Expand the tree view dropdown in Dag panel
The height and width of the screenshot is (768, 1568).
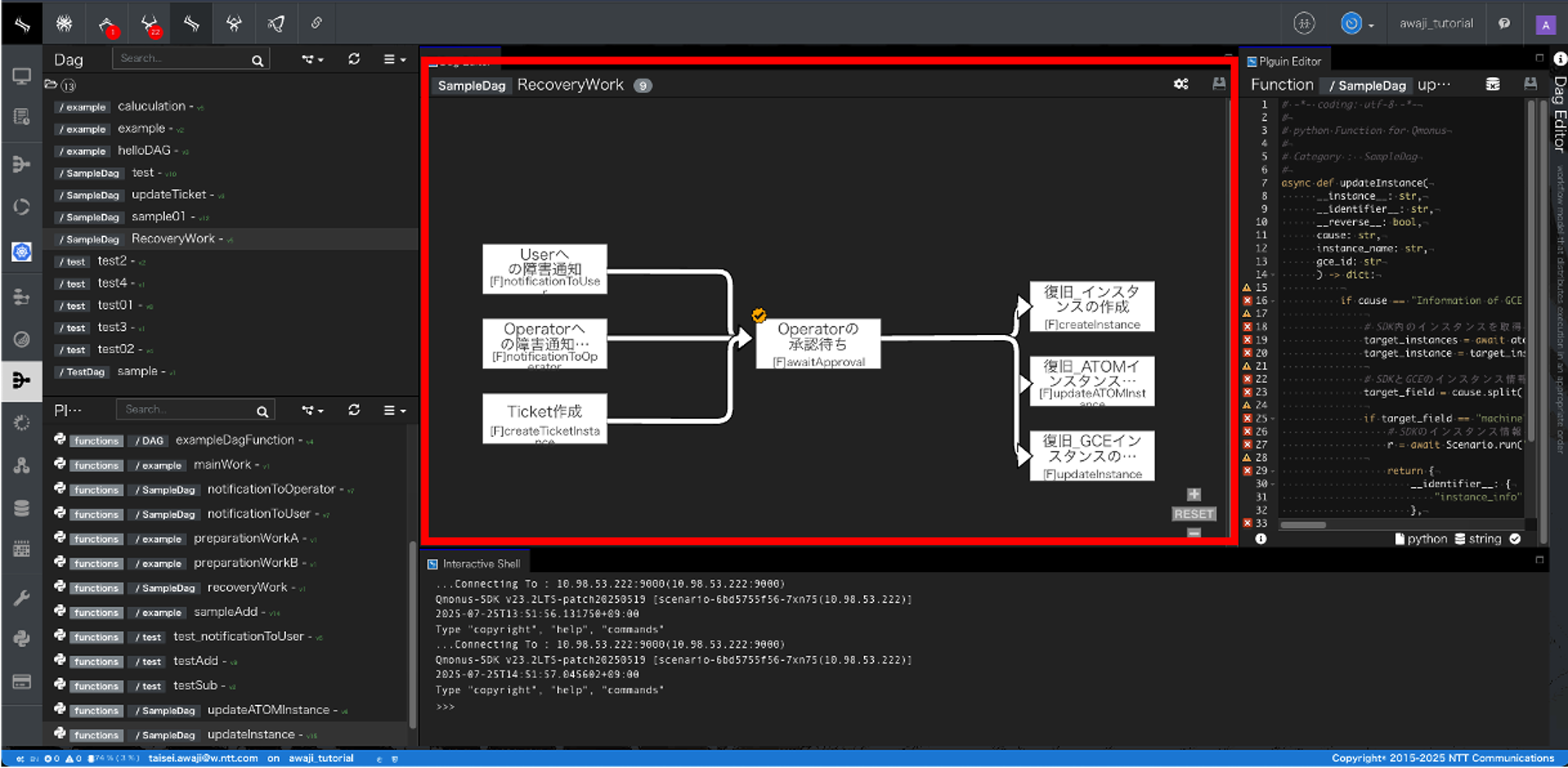point(312,59)
